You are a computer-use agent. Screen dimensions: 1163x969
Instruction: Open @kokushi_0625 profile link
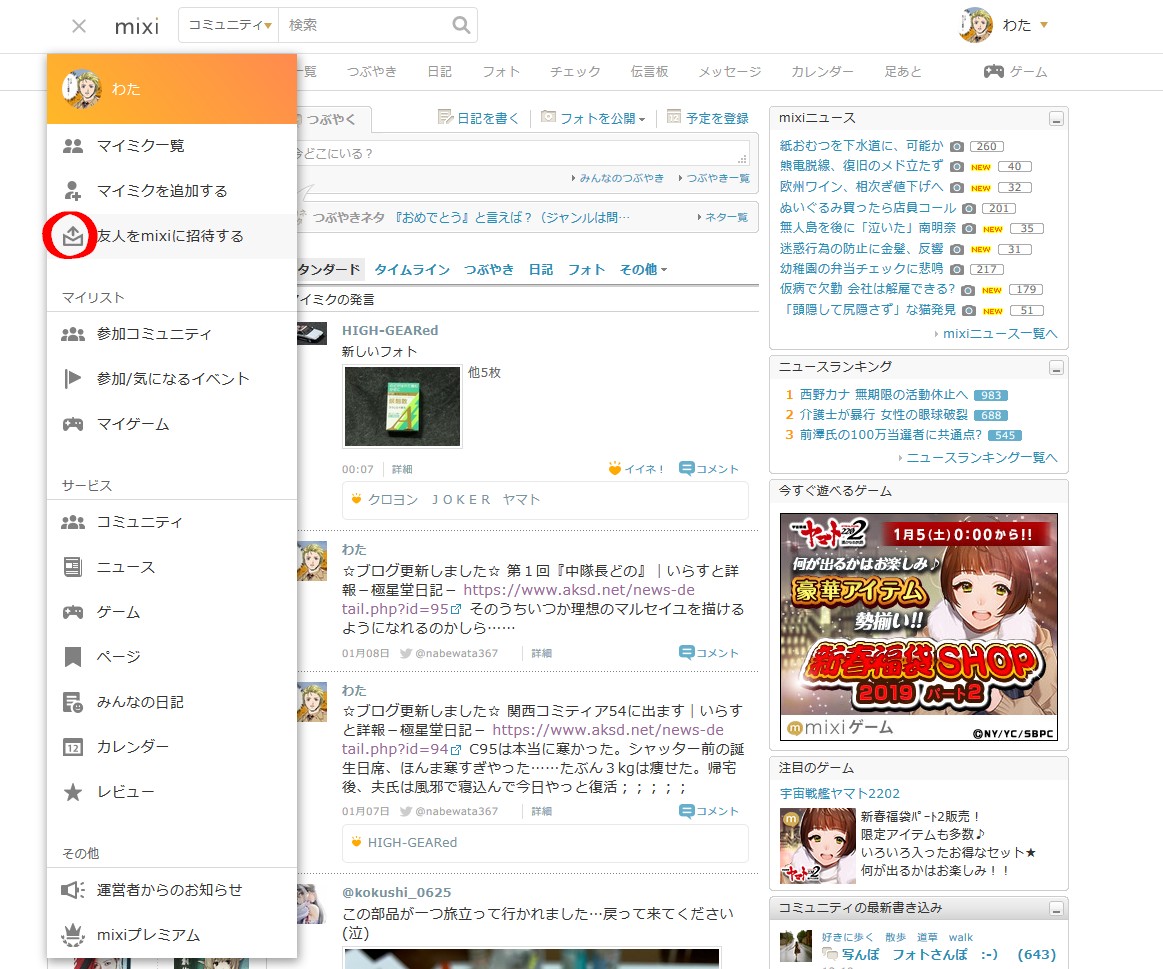396,893
